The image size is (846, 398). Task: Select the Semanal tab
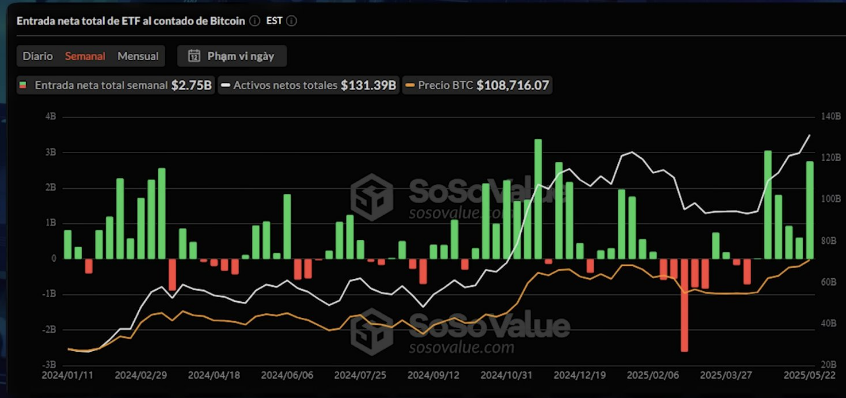pos(85,56)
